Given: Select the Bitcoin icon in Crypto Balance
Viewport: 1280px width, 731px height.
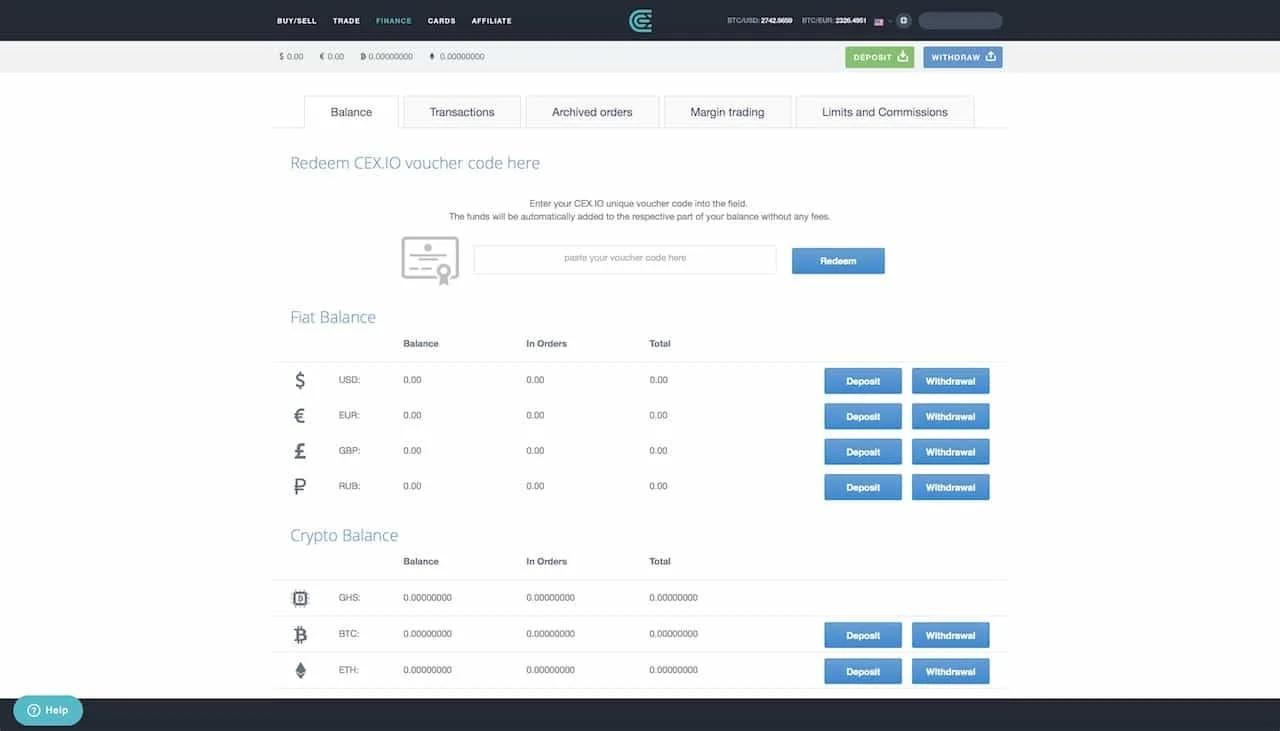Looking at the screenshot, I should point(299,634).
